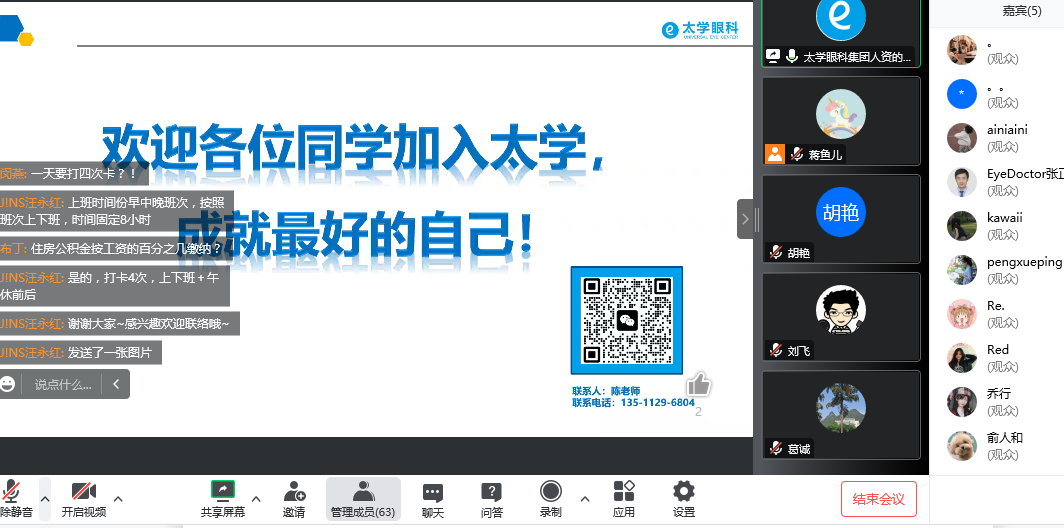The width and height of the screenshot is (1064, 528).
Task: Open the 应用 apps icon
Action: tap(624, 498)
